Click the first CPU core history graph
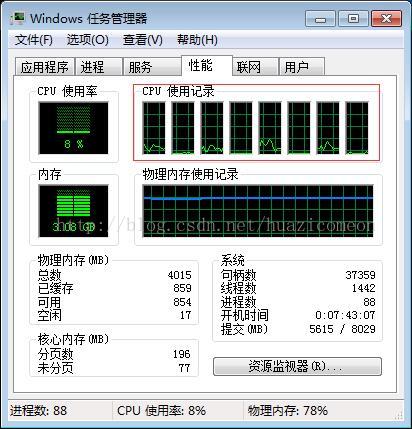The width and height of the screenshot is (412, 429). click(154, 128)
